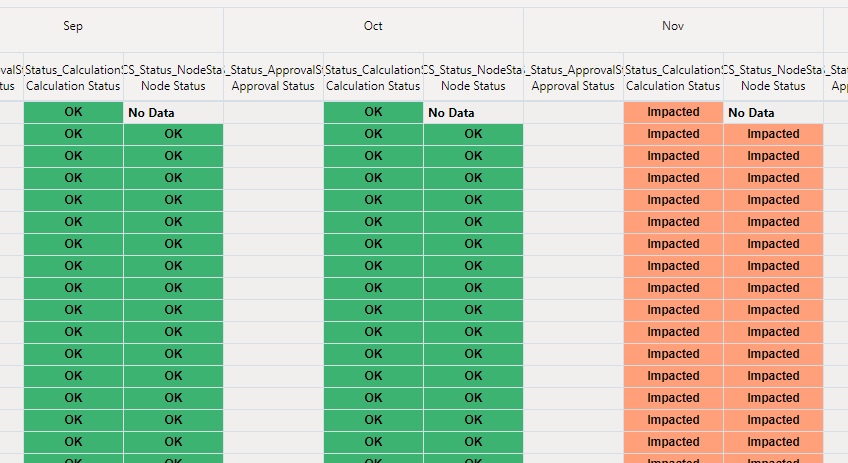This screenshot has width=848, height=463.
Task: Select top Impacted cell under Nov Calculation Status
Action: 673,113
